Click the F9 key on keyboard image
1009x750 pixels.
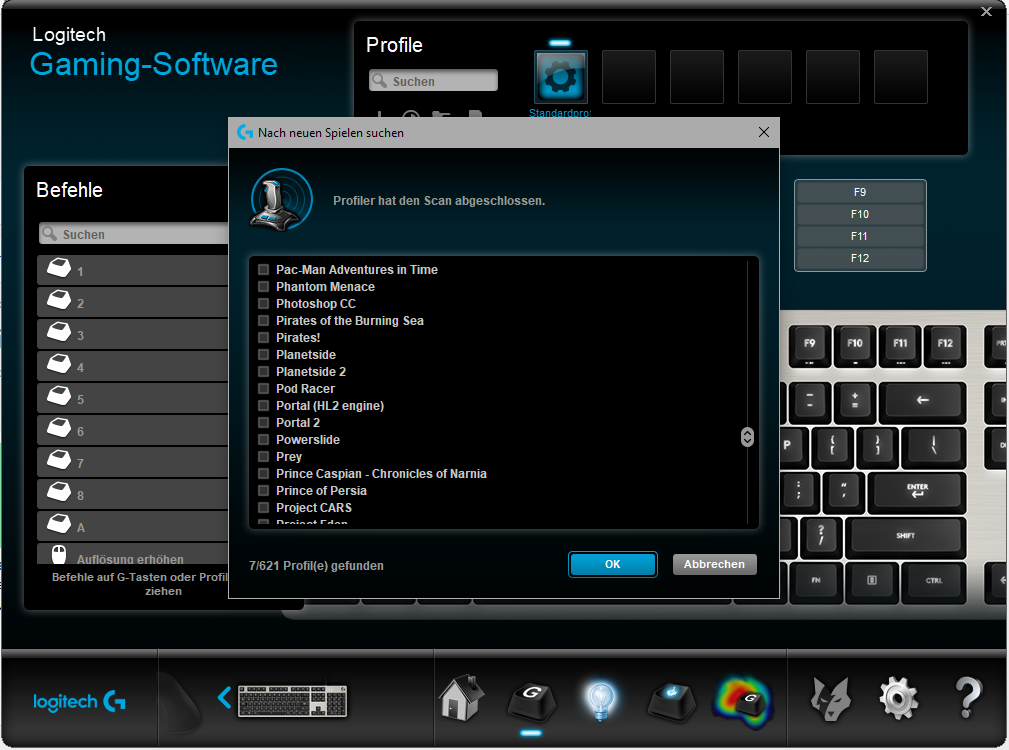click(x=810, y=346)
